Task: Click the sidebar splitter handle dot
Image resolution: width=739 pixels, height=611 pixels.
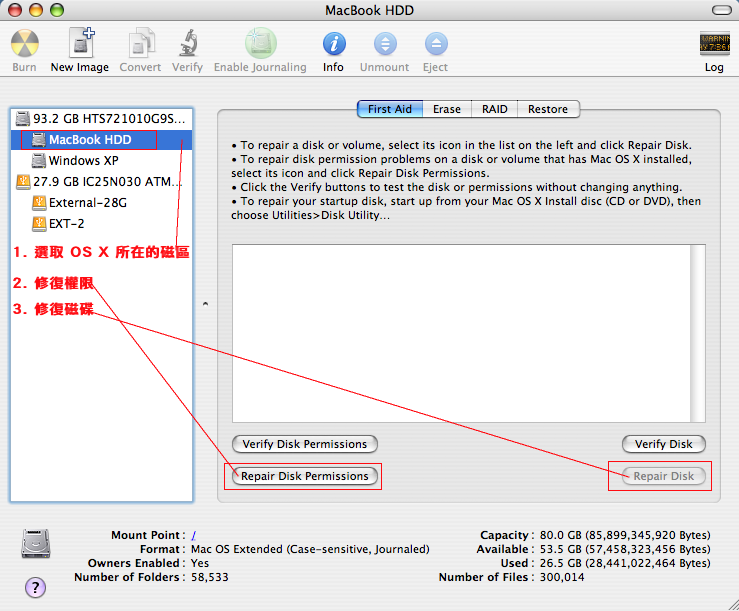Action: click(x=205, y=304)
